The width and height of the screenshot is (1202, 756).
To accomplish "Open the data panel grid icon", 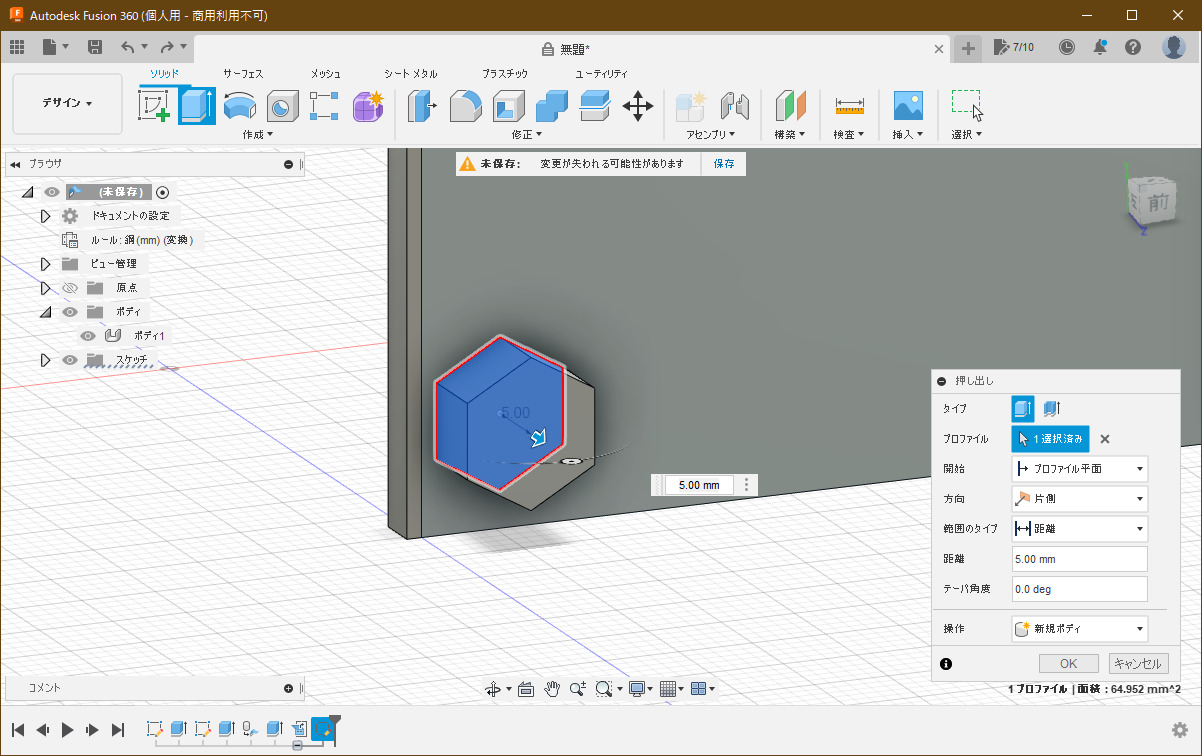I will (17, 47).
